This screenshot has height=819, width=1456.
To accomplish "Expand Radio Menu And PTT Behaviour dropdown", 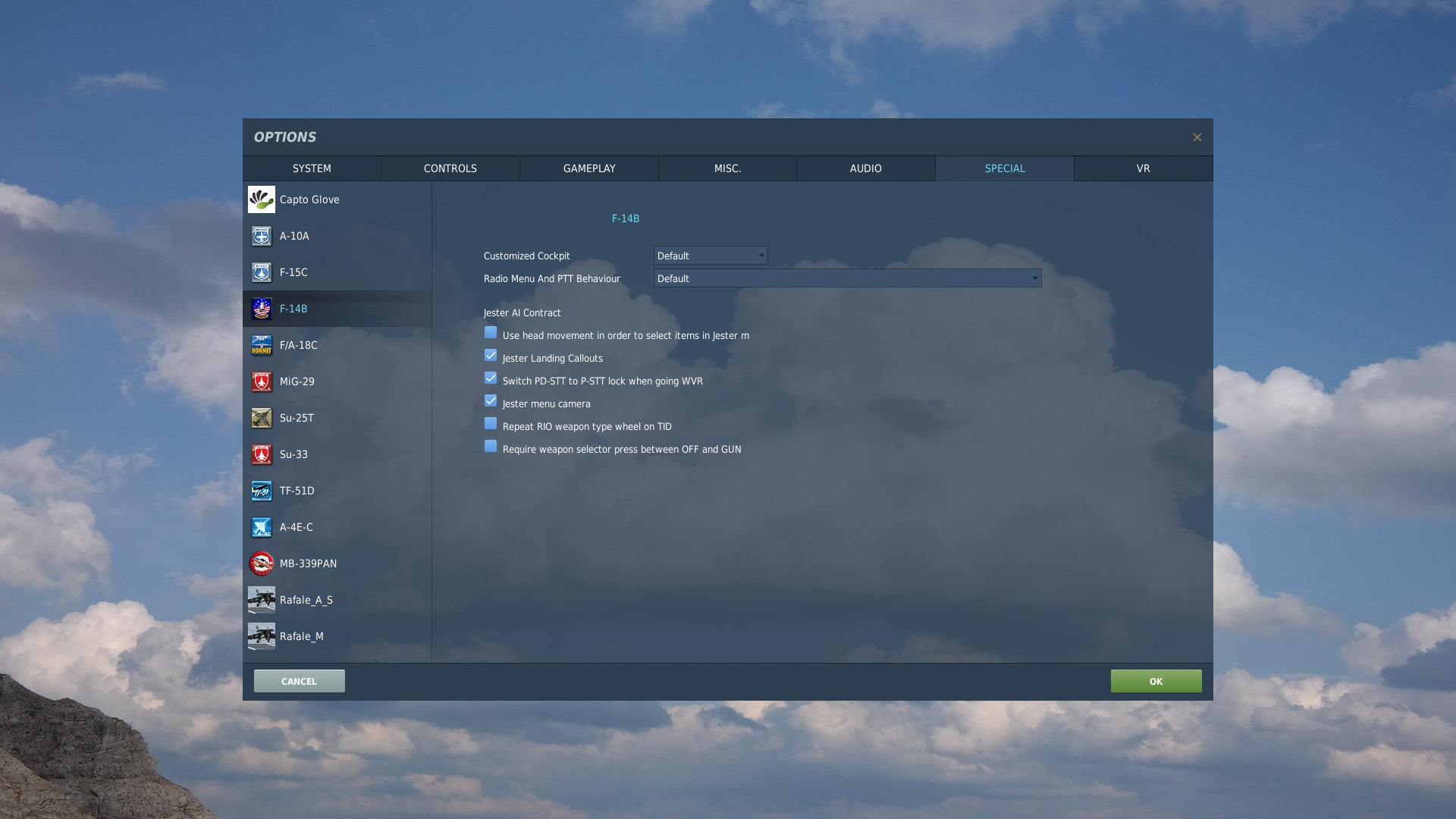I will tap(847, 278).
